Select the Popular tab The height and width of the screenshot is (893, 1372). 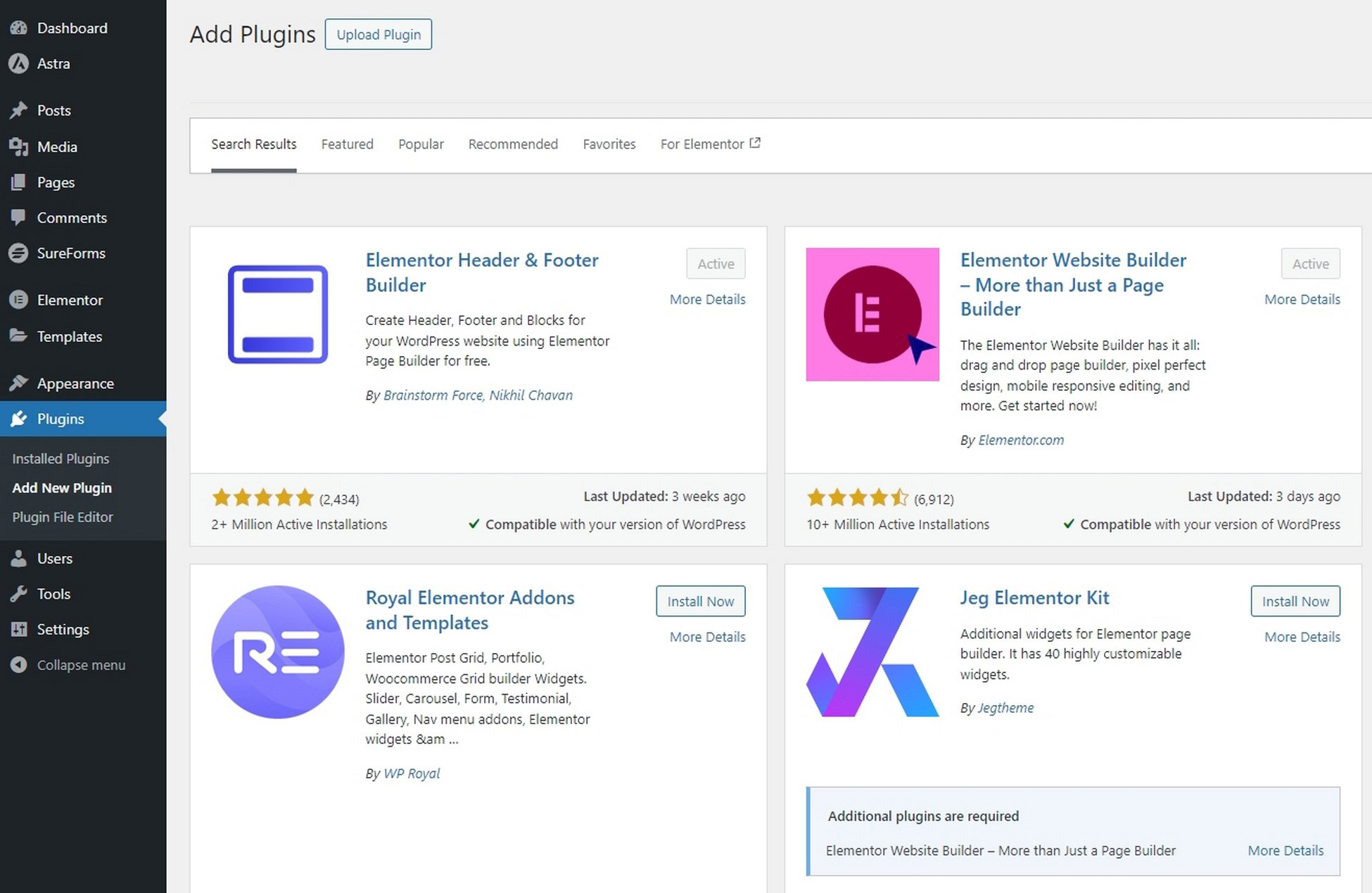click(421, 144)
